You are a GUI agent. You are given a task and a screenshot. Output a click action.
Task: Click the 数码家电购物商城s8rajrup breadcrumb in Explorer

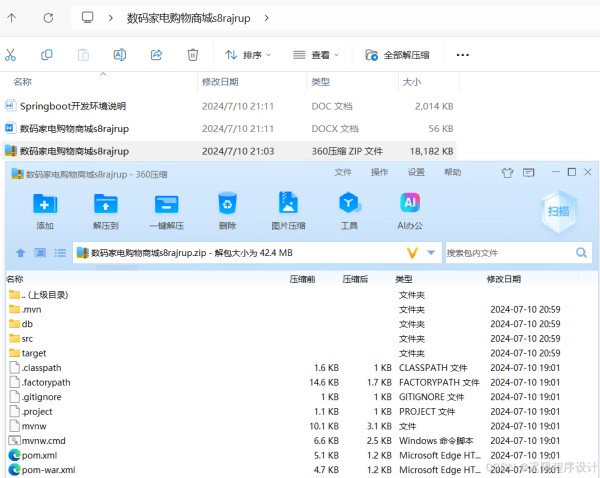[189, 18]
